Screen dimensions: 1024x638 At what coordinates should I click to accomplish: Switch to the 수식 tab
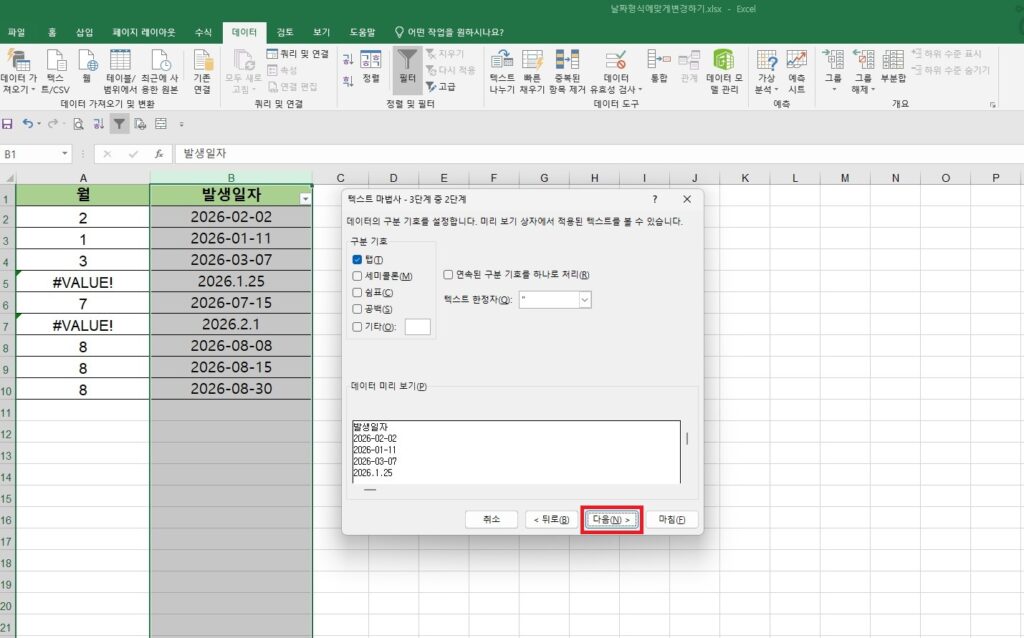point(203,32)
